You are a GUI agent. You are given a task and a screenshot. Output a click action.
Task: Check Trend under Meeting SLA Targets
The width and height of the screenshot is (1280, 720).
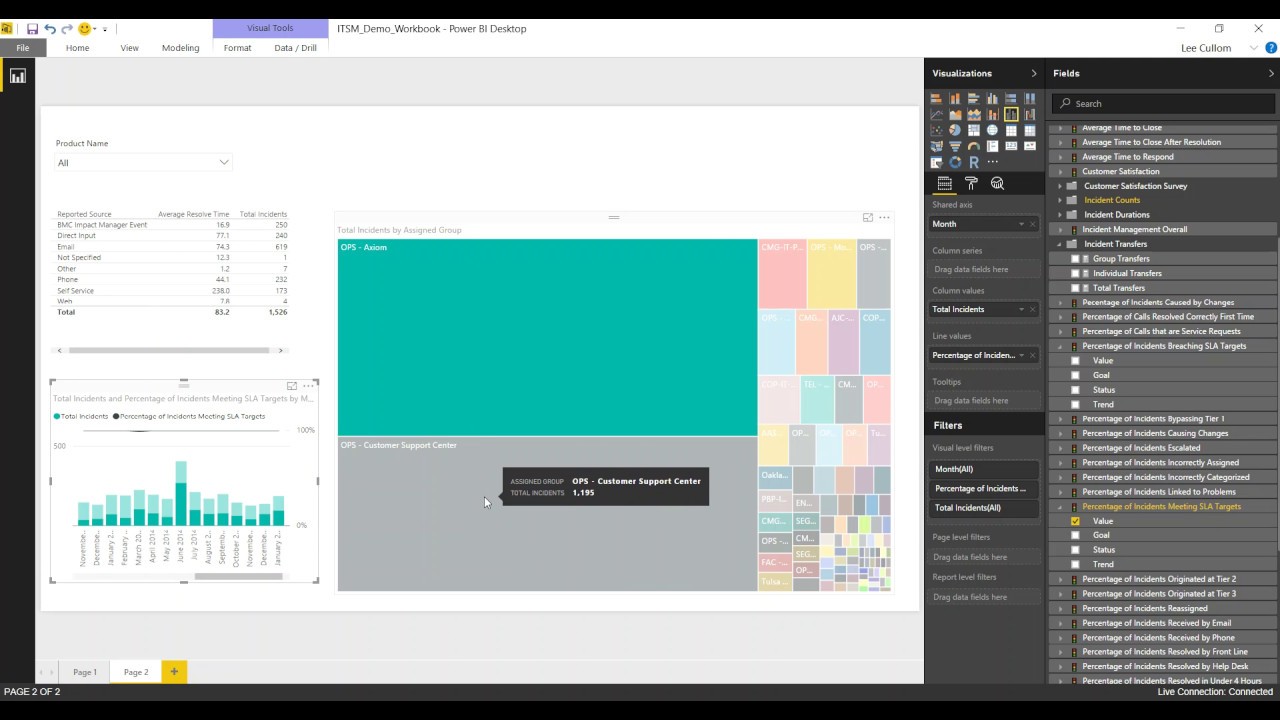pyautogui.click(x=1075, y=564)
